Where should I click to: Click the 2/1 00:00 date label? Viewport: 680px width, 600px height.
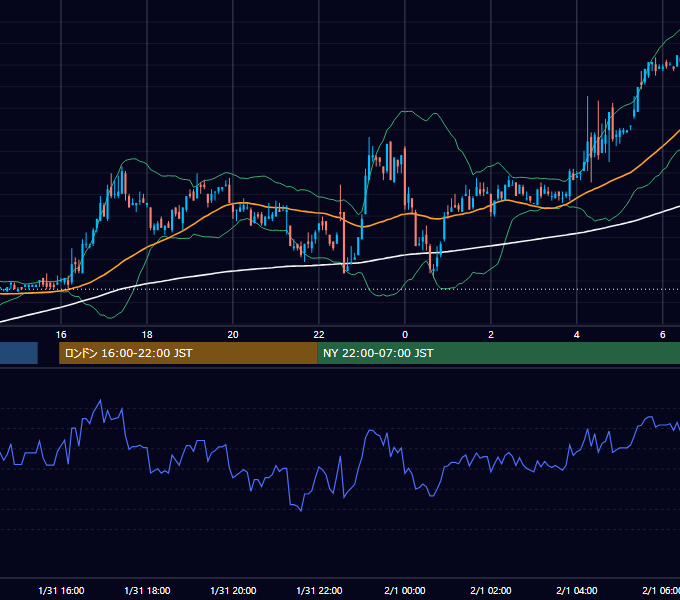405,590
